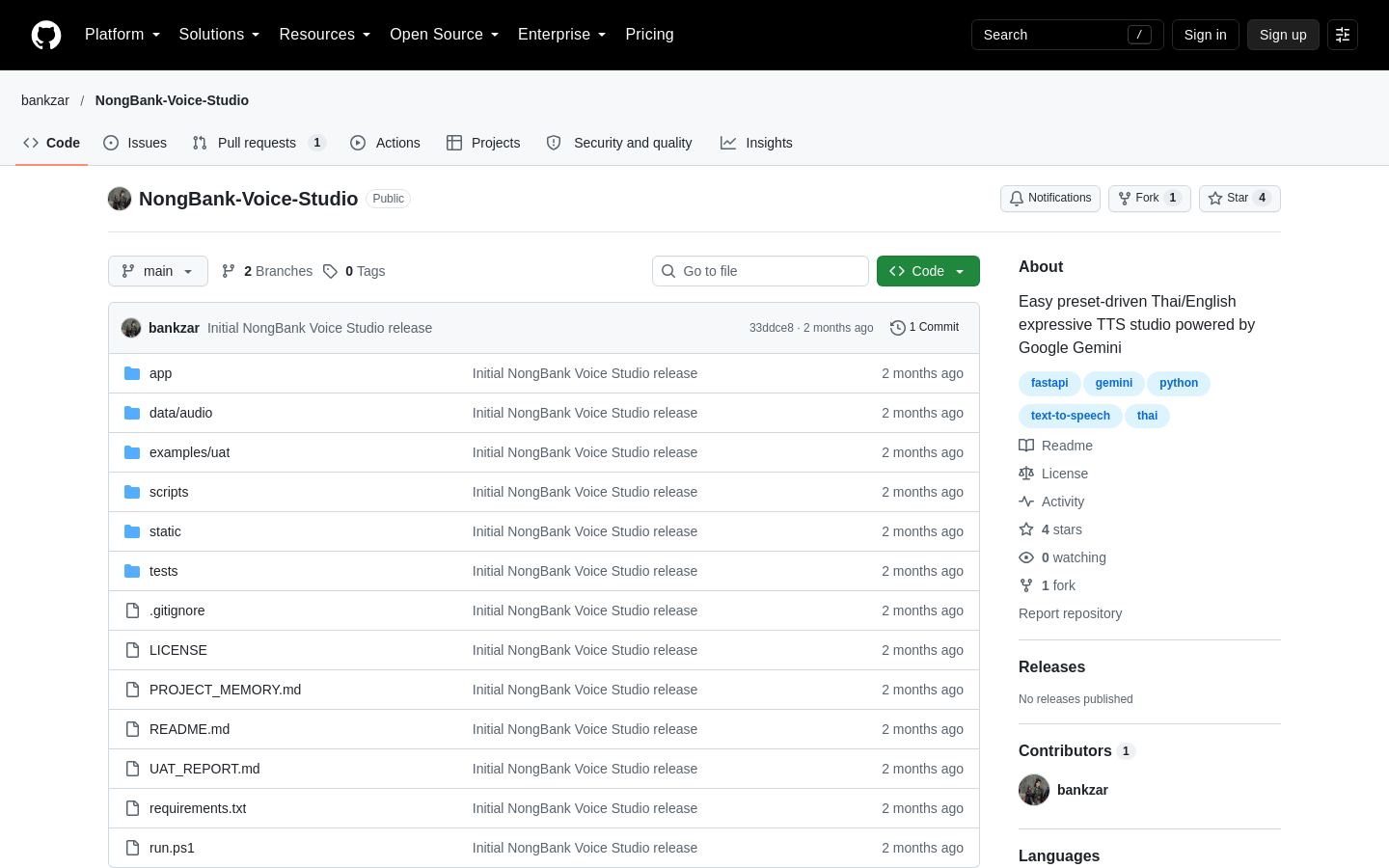Viewport: 1389px width, 868px height.
Task: View the 2 Branches link
Action: click(267, 271)
